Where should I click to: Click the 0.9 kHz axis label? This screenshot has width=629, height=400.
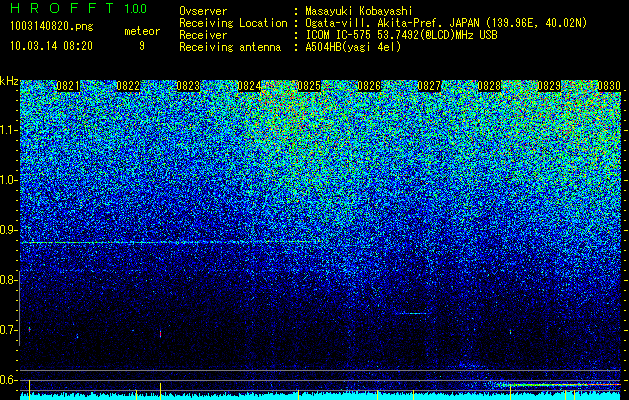tap(8, 230)
